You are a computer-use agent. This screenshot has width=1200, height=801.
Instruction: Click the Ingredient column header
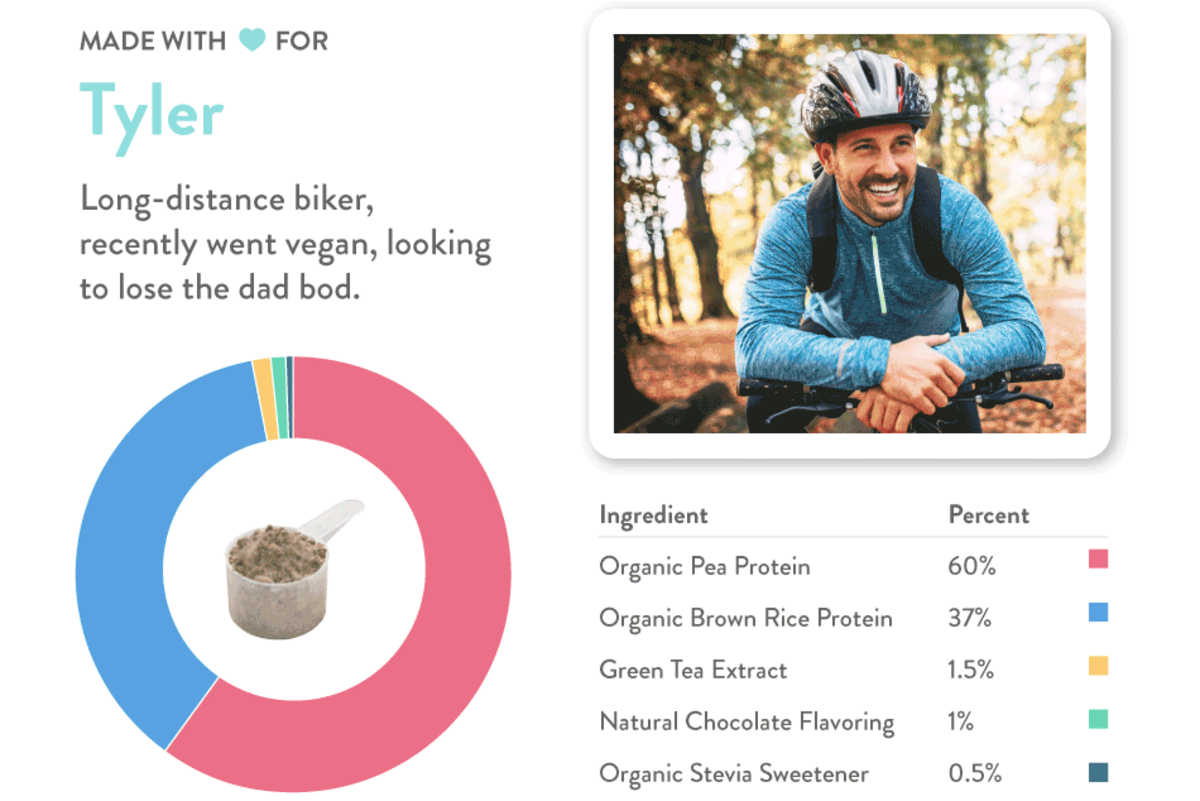653,515
